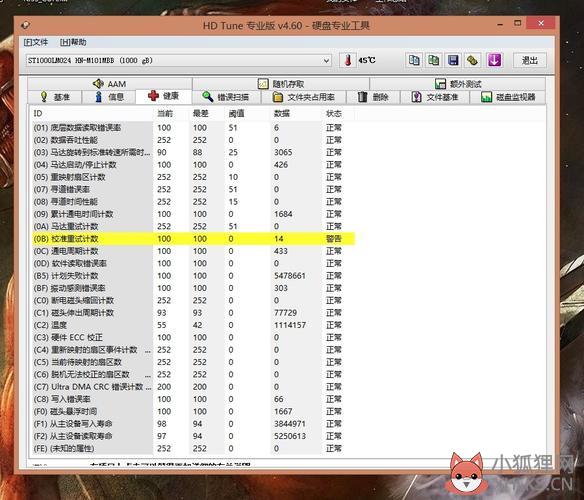Select the (02) 数据吞吐性能 row

(193, 140)
